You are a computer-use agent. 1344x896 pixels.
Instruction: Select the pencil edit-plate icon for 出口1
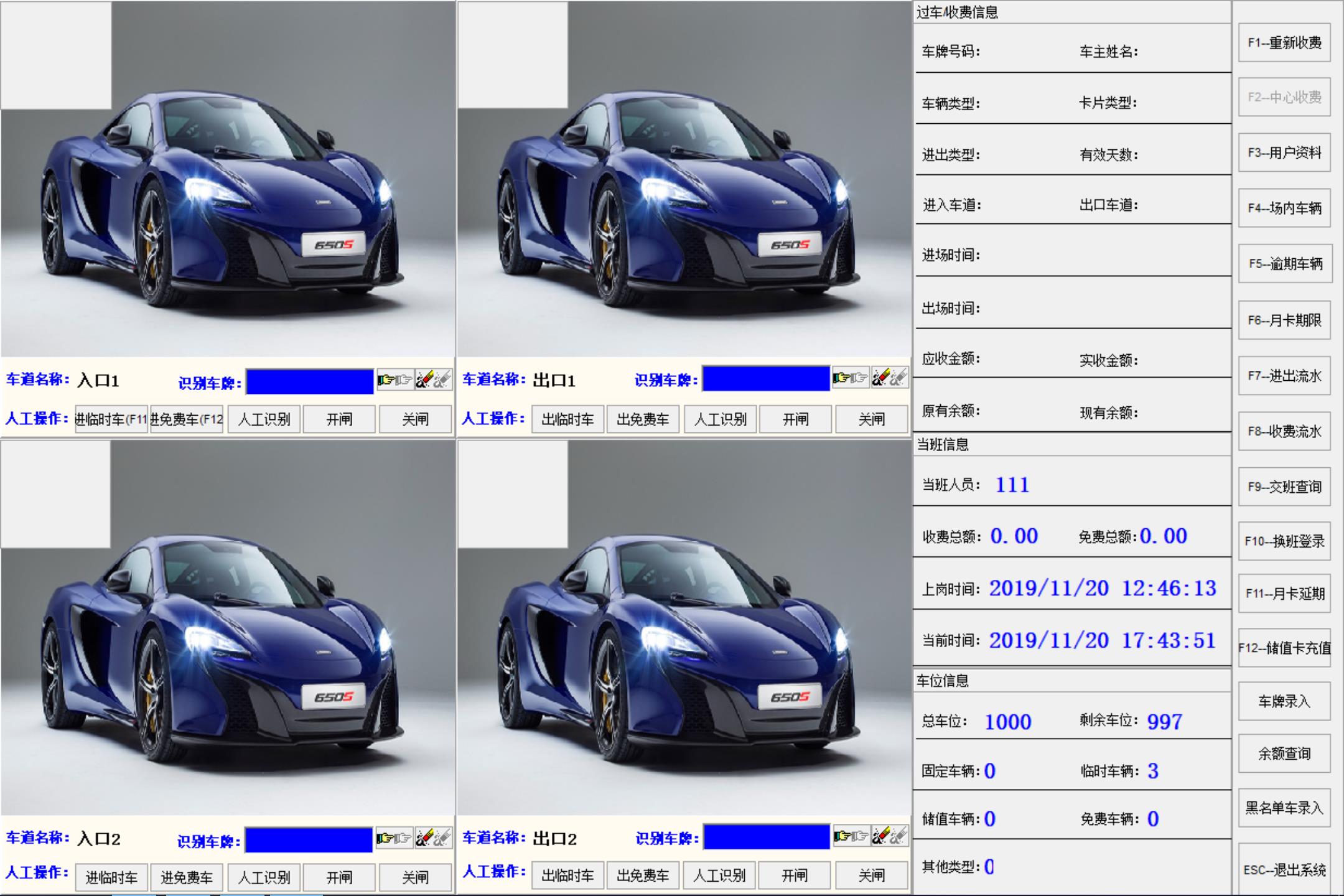pos(882,376)
